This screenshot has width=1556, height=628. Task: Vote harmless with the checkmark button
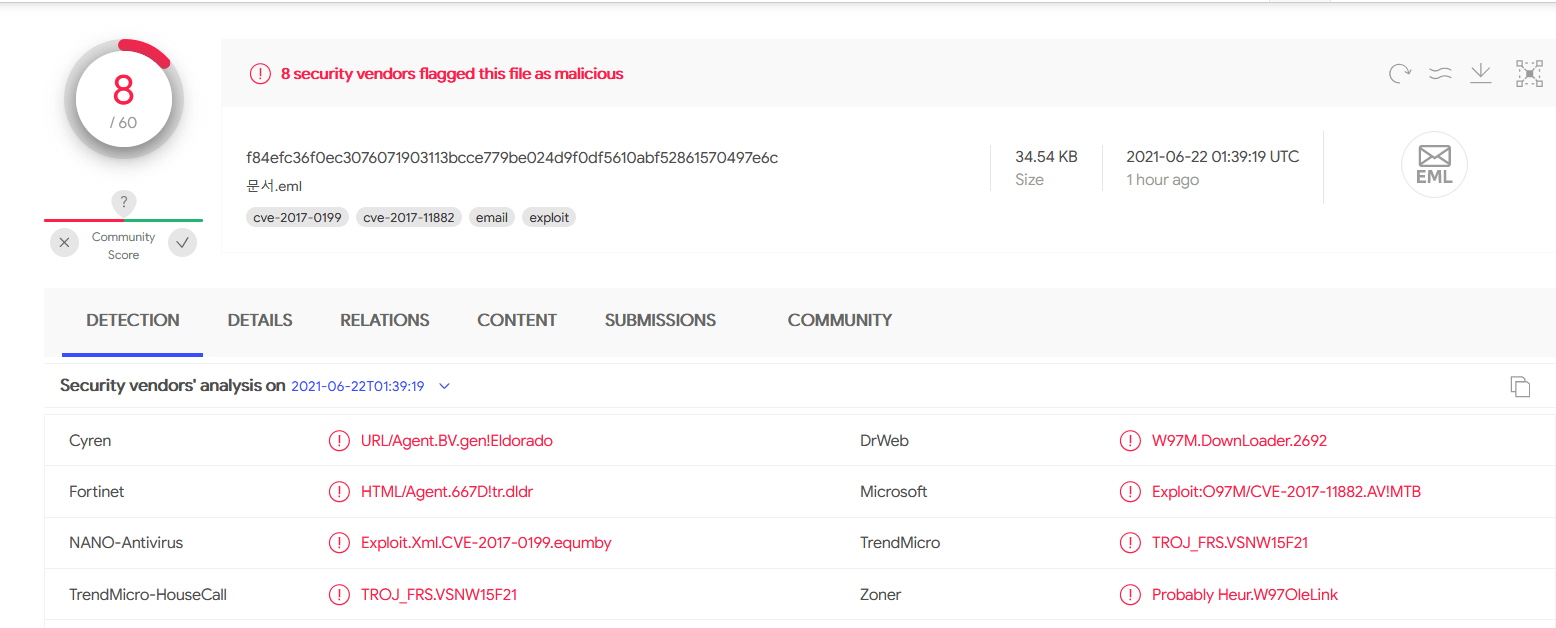[182, 243]
